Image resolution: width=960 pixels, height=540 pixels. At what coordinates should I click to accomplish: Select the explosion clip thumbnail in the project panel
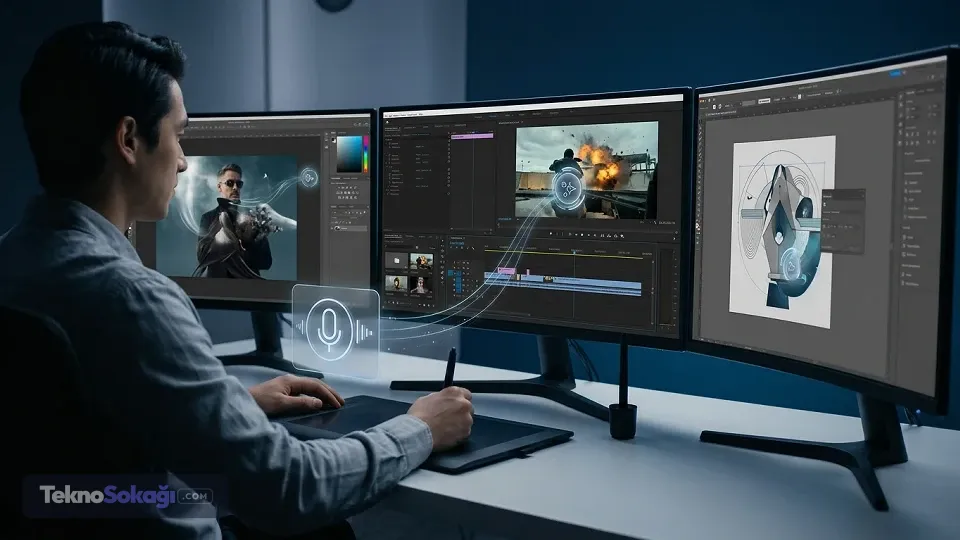(x=421, y=261)
